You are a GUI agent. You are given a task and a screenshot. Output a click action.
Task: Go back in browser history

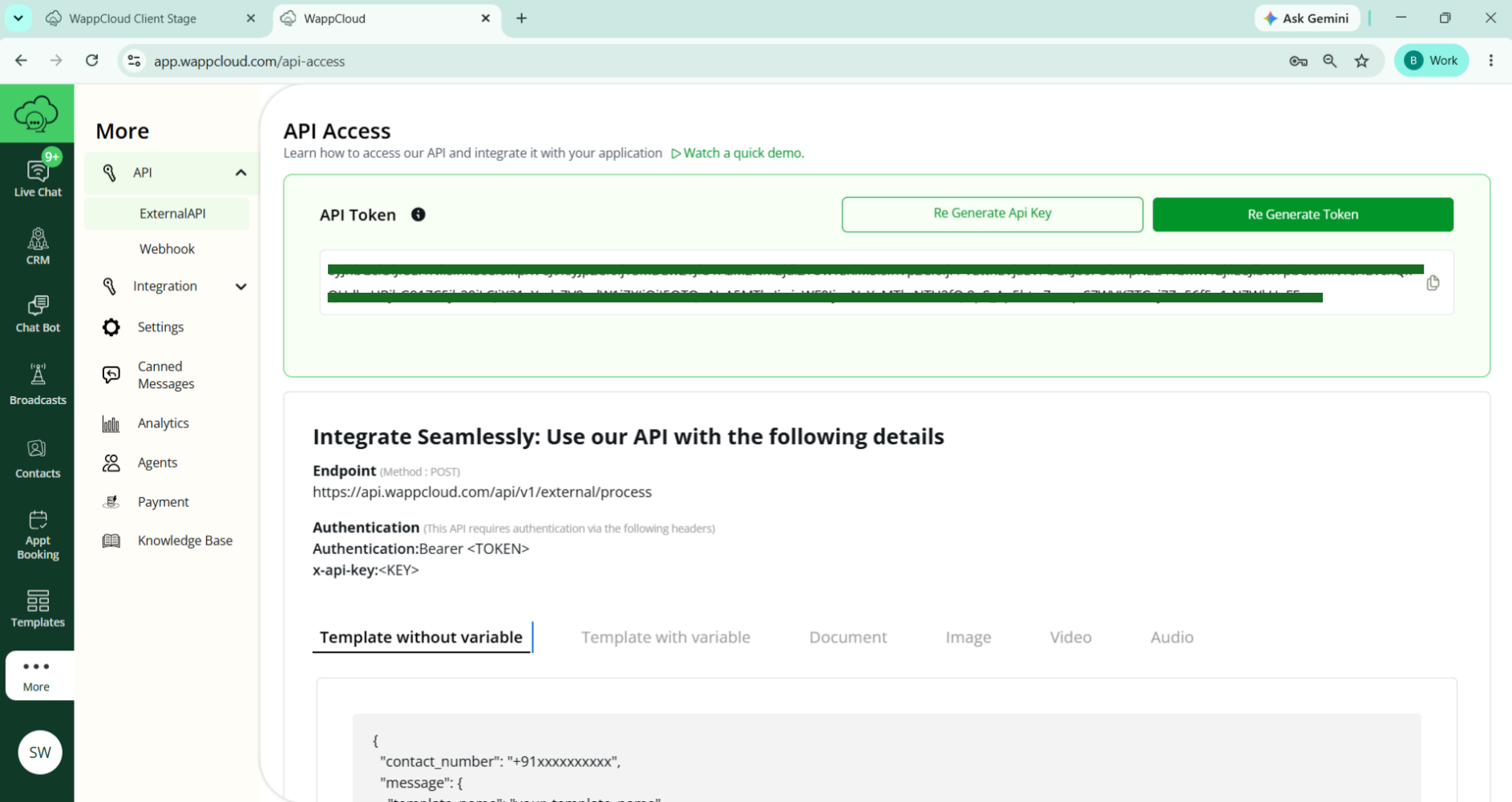click(x=21, y=60)
